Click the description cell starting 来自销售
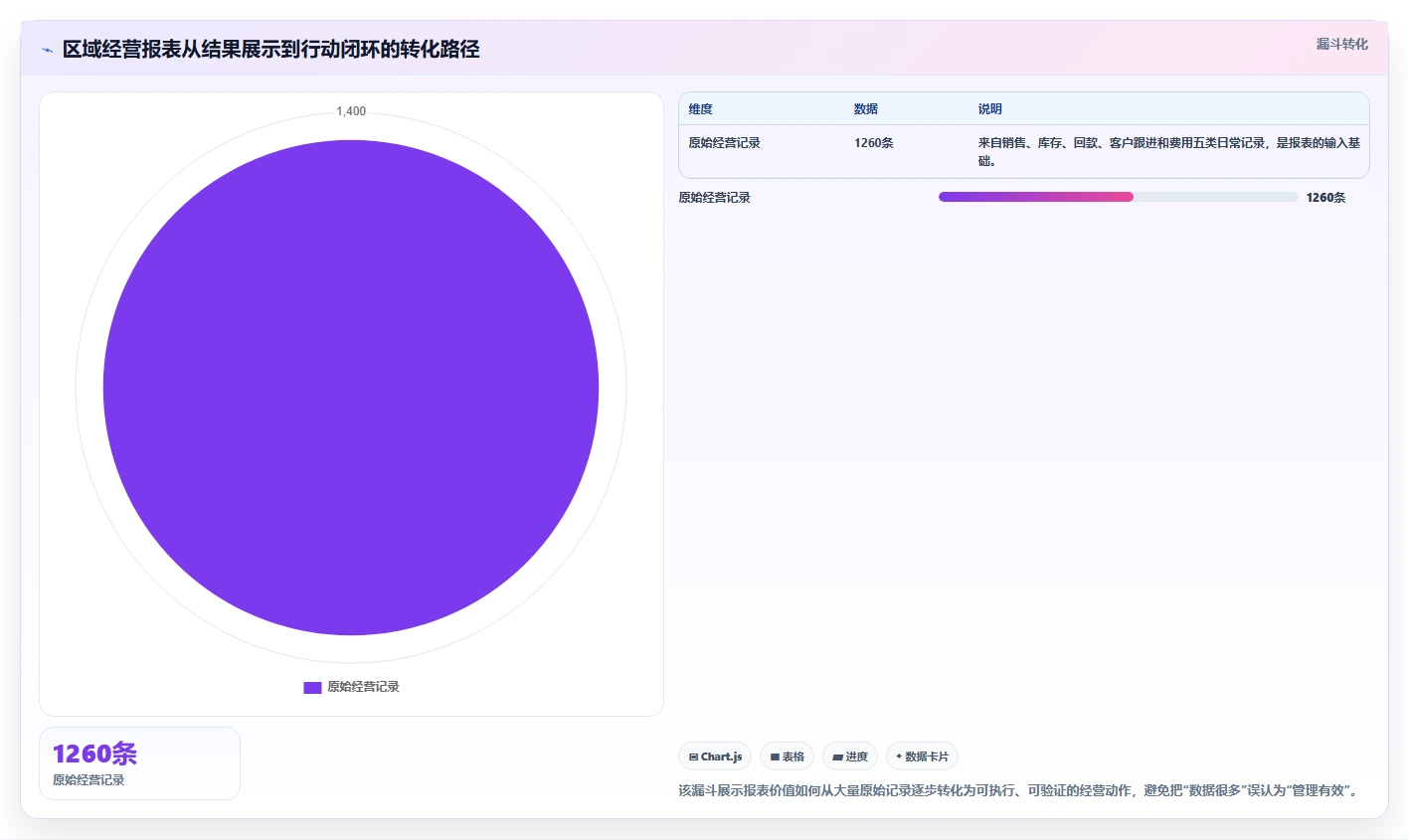Viewport: 1409px width, 840px height. point(1168,152)
